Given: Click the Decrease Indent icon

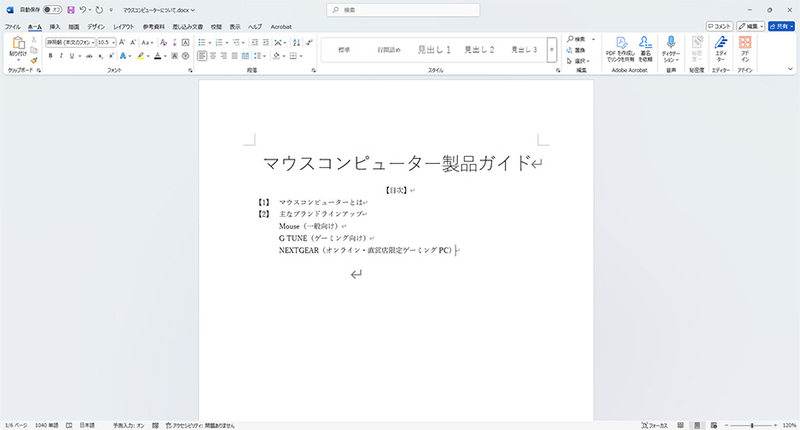Looking at the screenshot, I should (255, 42).
